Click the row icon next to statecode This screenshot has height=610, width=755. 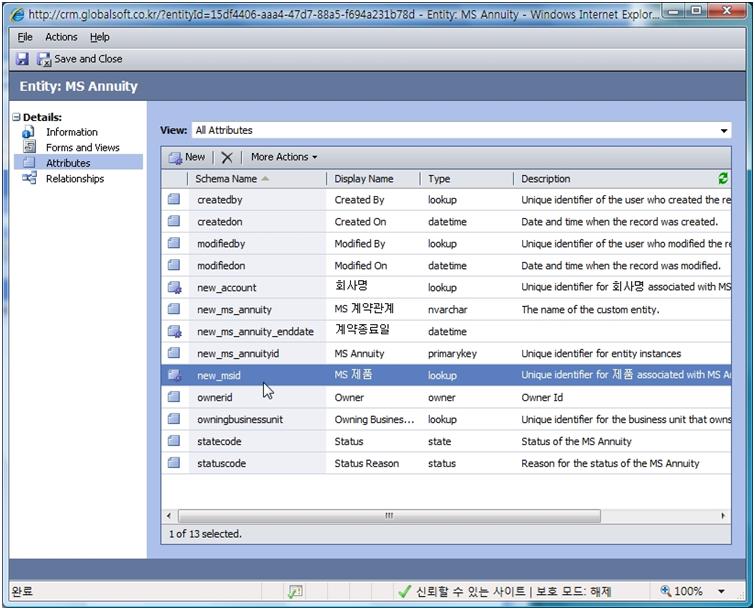[174, 441]
